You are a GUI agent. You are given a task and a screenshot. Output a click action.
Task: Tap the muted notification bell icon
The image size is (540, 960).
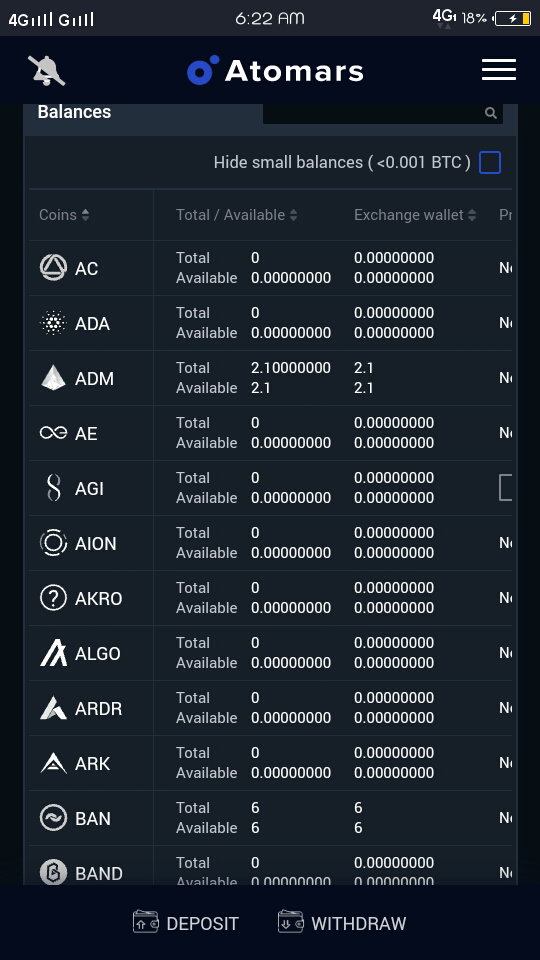47,70
